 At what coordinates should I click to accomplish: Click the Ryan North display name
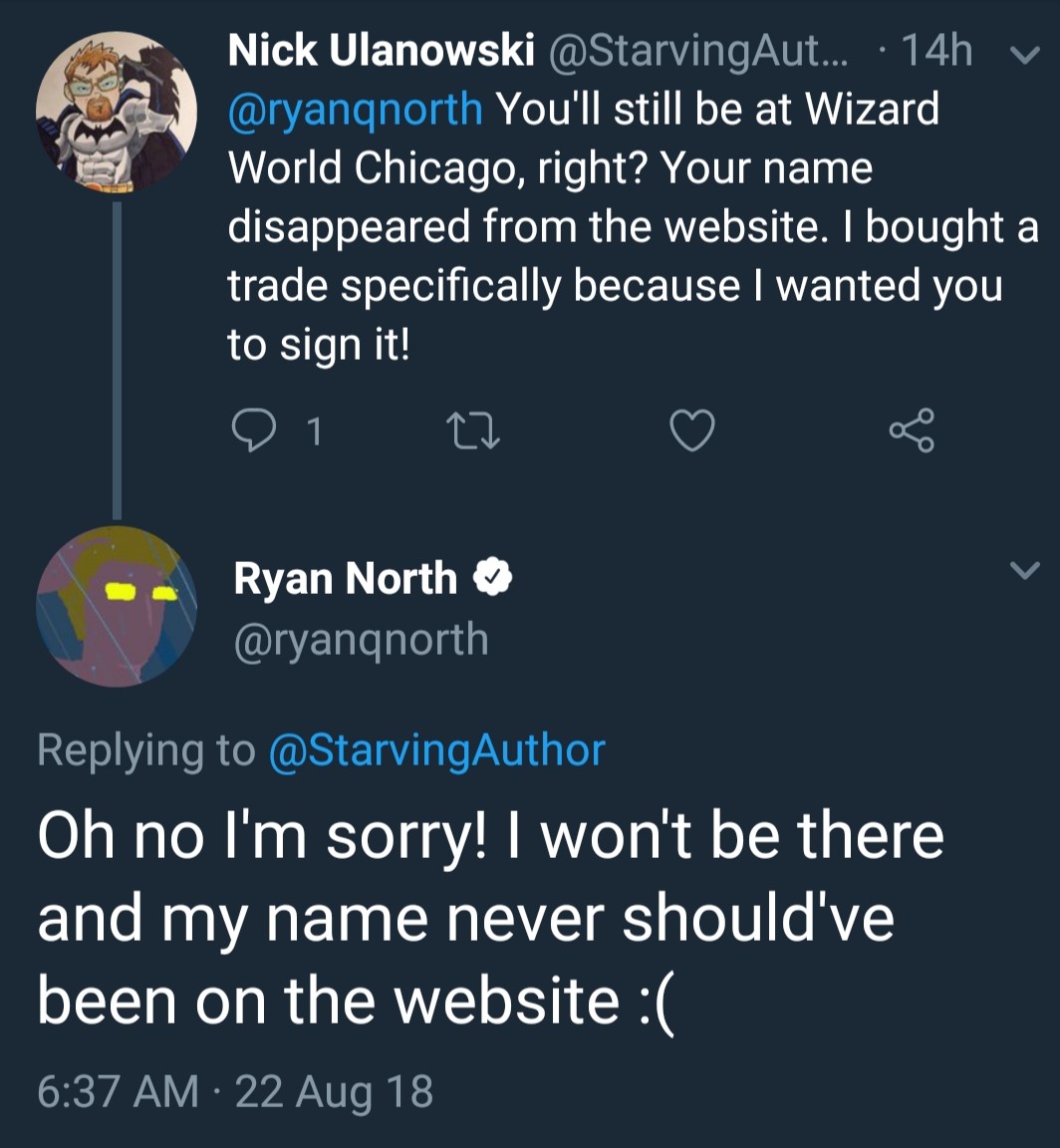pos(345,578)
